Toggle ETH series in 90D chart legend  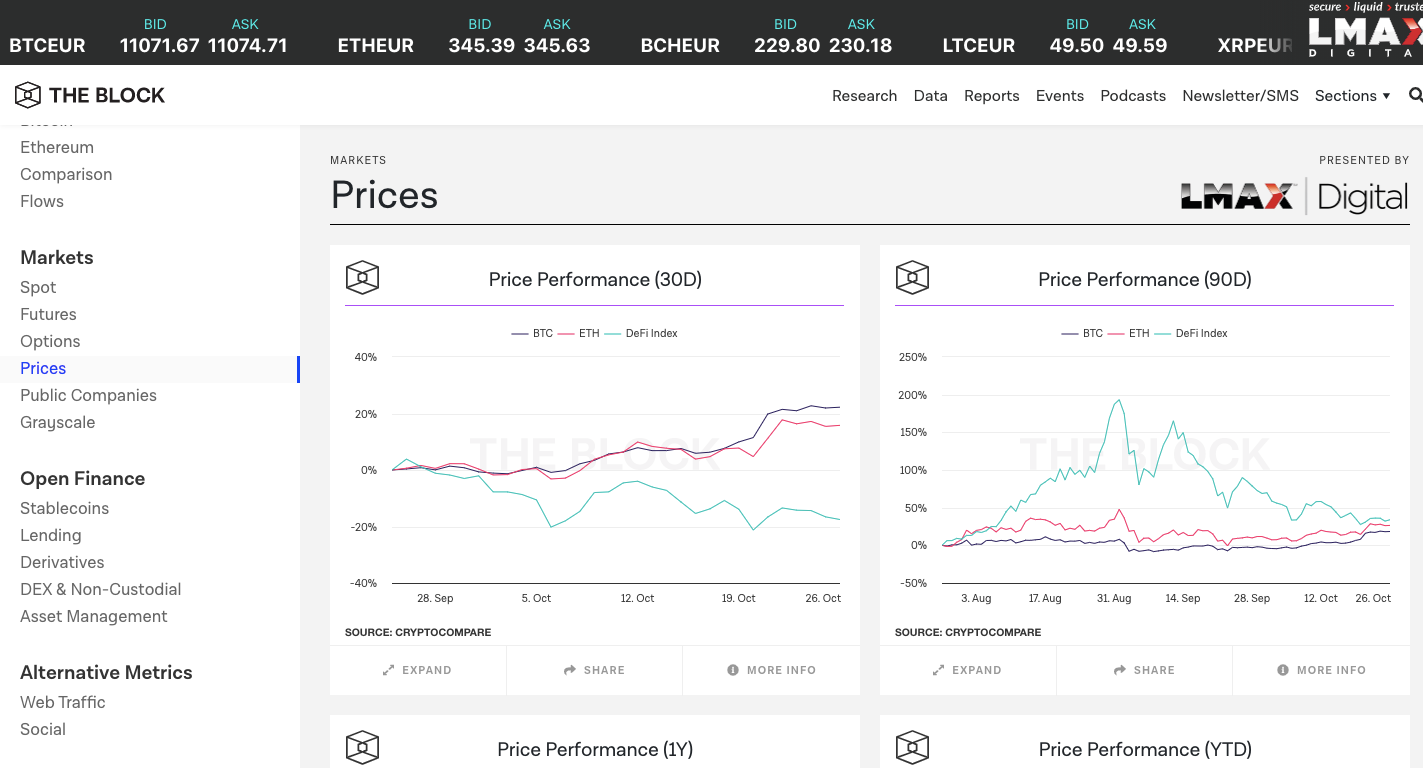[1128, 333]
